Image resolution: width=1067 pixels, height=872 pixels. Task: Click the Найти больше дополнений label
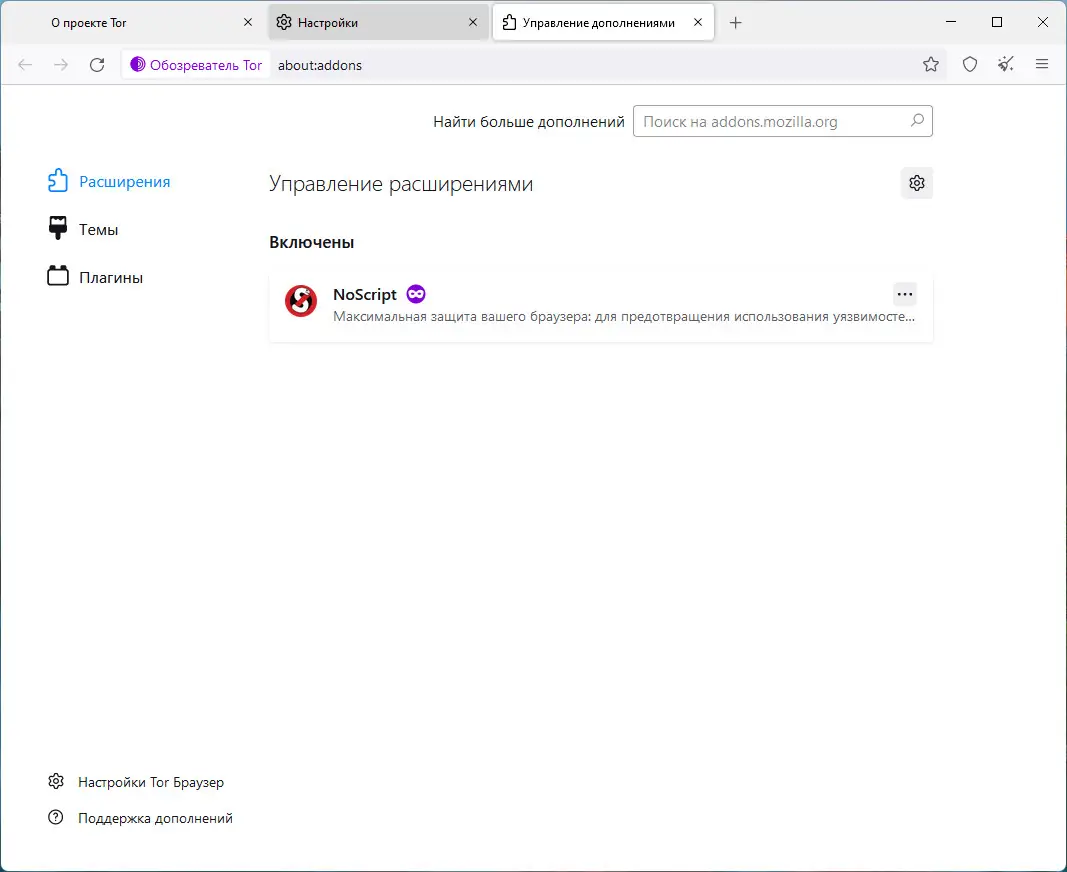[529, 122]
